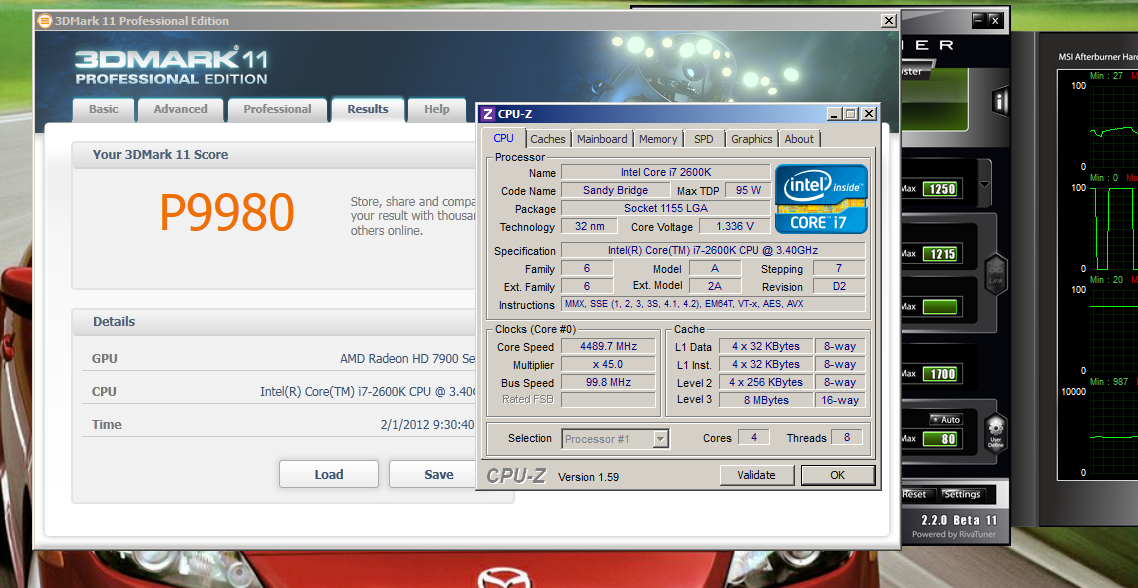Viewport: 1138px width, 588px height.
Task: Click the Level 3 8 MBytes field
Action: tap(765, 400)
